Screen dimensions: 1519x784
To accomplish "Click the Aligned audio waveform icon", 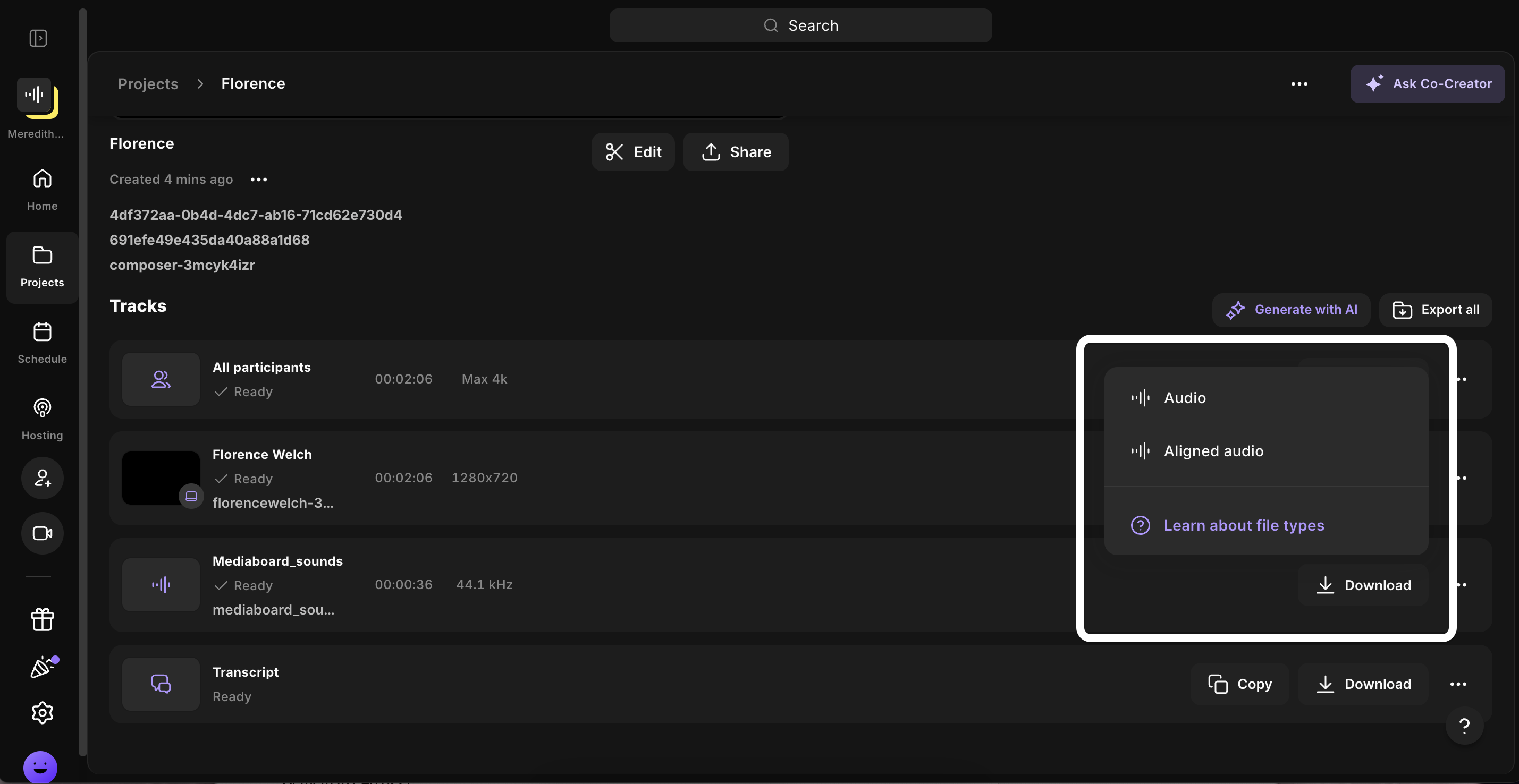I will pos(1140,451).
